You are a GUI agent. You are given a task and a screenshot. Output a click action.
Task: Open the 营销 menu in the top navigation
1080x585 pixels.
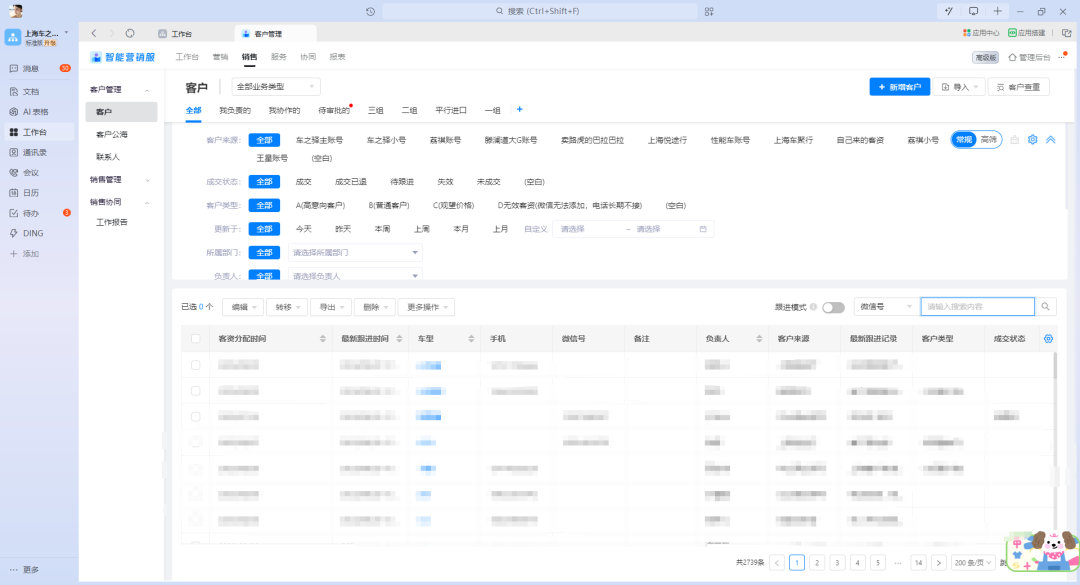(x=220, y=57)
